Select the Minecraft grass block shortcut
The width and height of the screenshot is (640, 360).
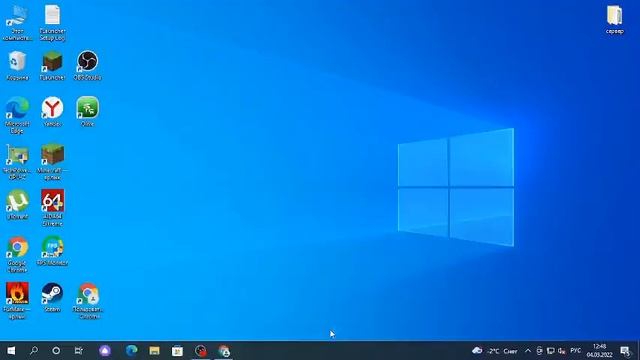52,162
